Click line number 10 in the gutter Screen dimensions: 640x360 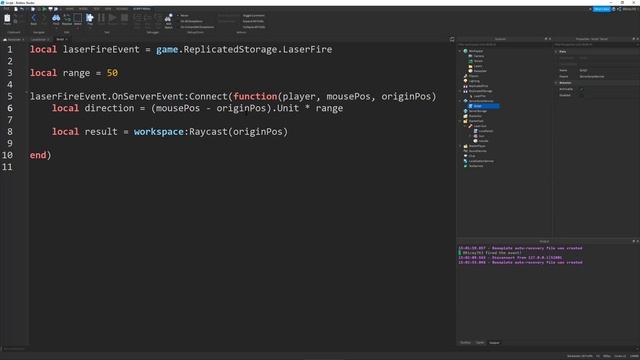pyautogui.click(x=7, y=156)
